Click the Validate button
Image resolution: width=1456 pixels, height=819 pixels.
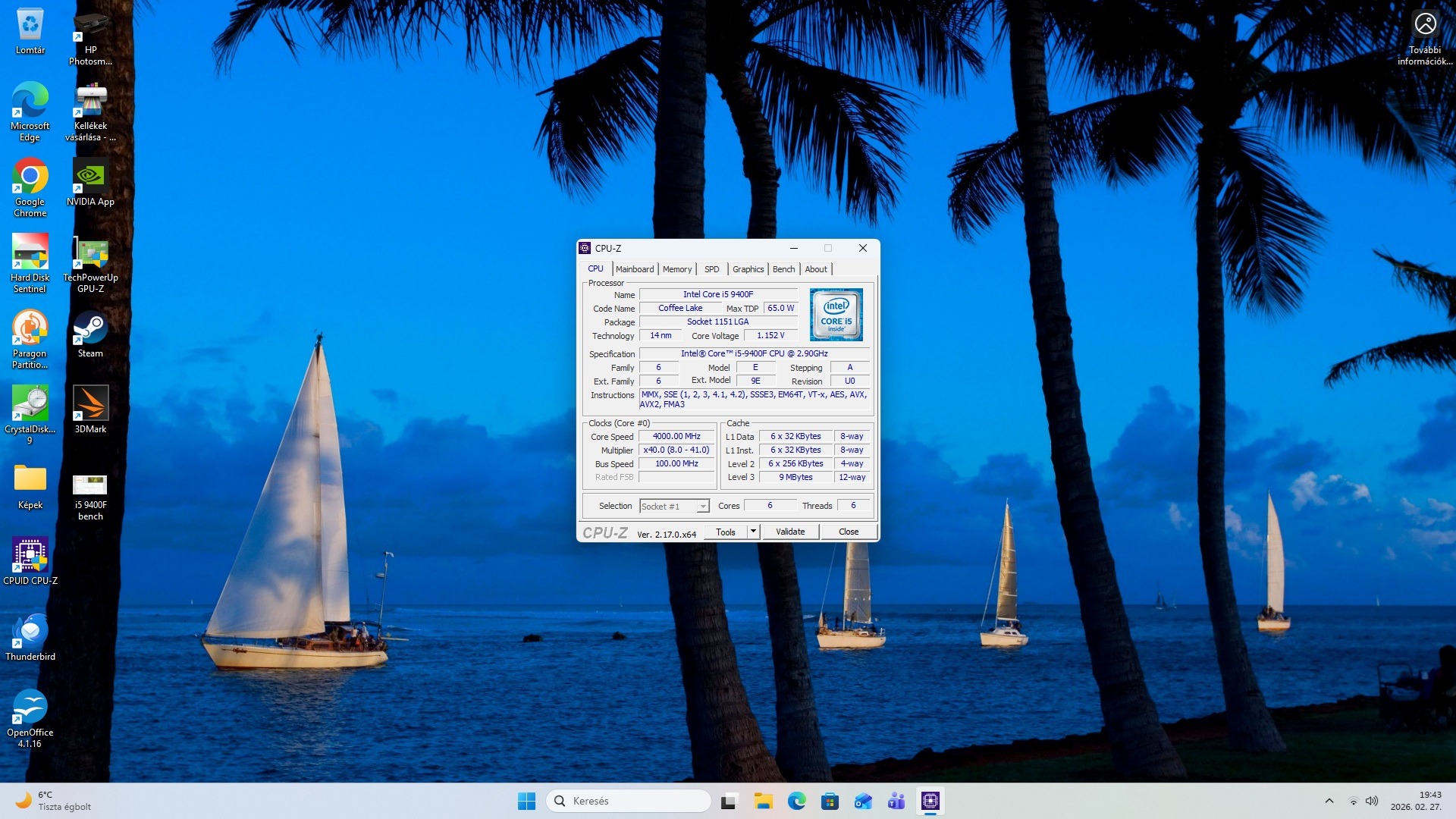[790, 532]
